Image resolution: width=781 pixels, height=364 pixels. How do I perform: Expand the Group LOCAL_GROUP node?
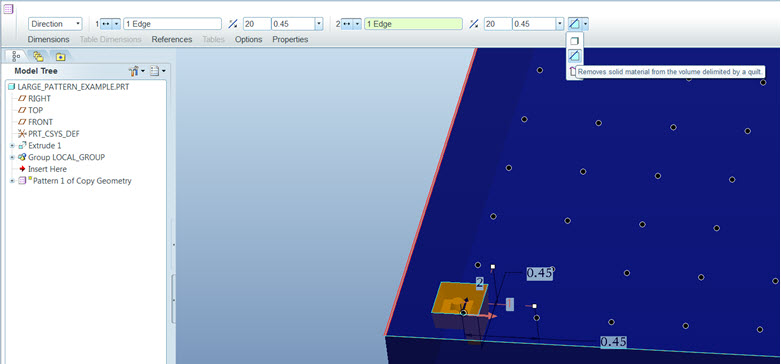click(12, 157)
